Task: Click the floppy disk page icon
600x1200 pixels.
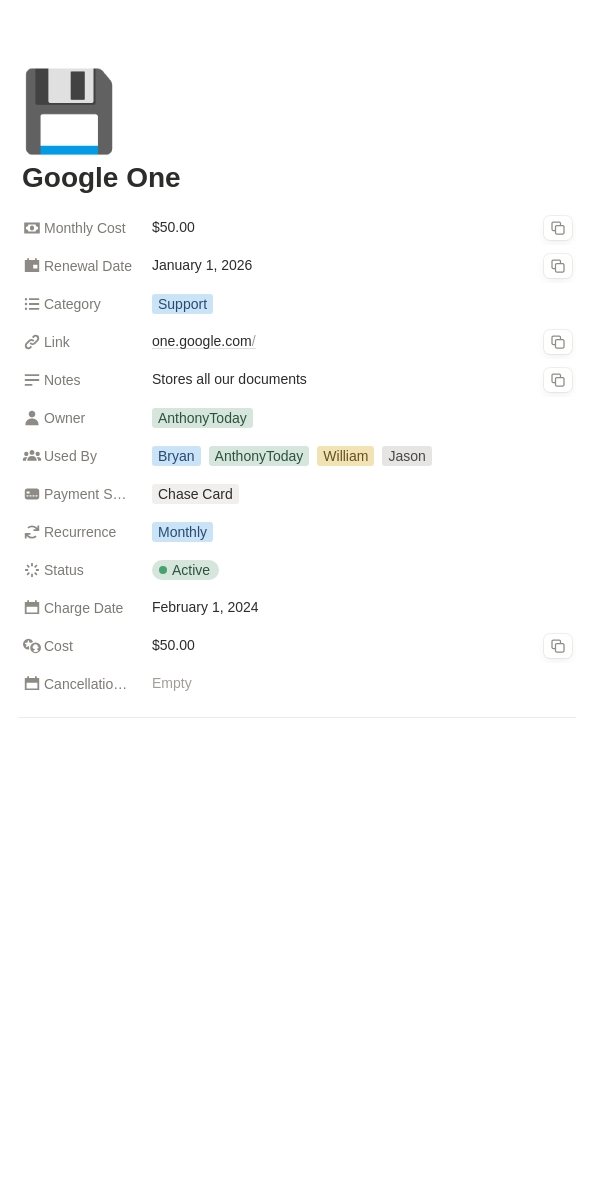Action: point(69,111)
